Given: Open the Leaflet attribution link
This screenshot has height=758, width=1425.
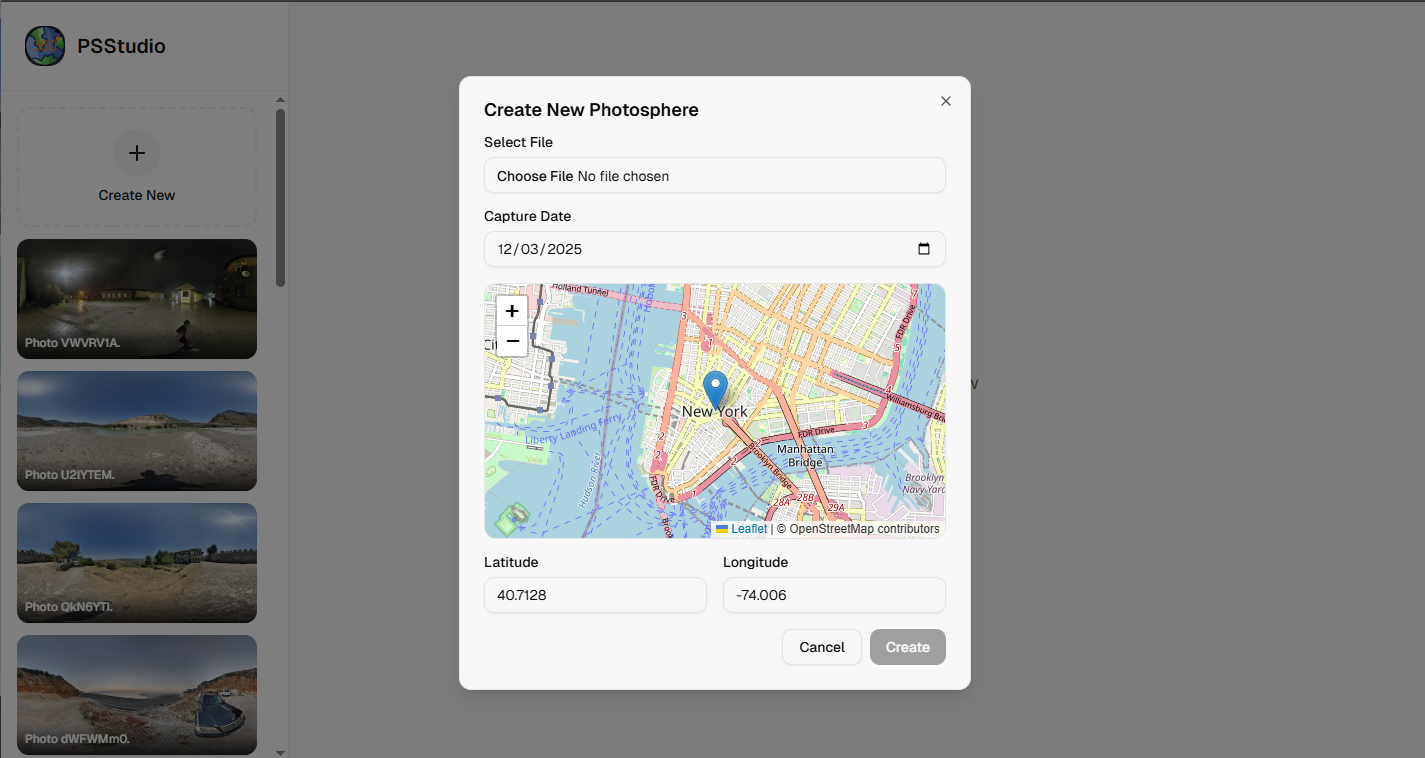Looking at the screenshot, I should (x=741, y=529).
